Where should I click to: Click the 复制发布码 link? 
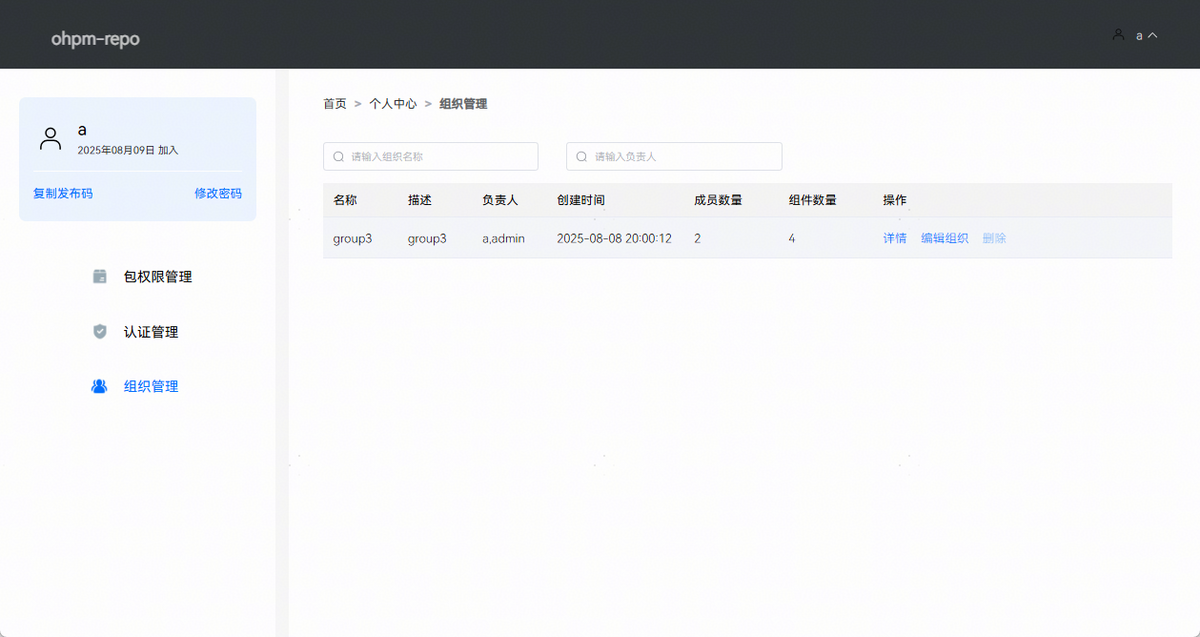click(x=63, y=194)
